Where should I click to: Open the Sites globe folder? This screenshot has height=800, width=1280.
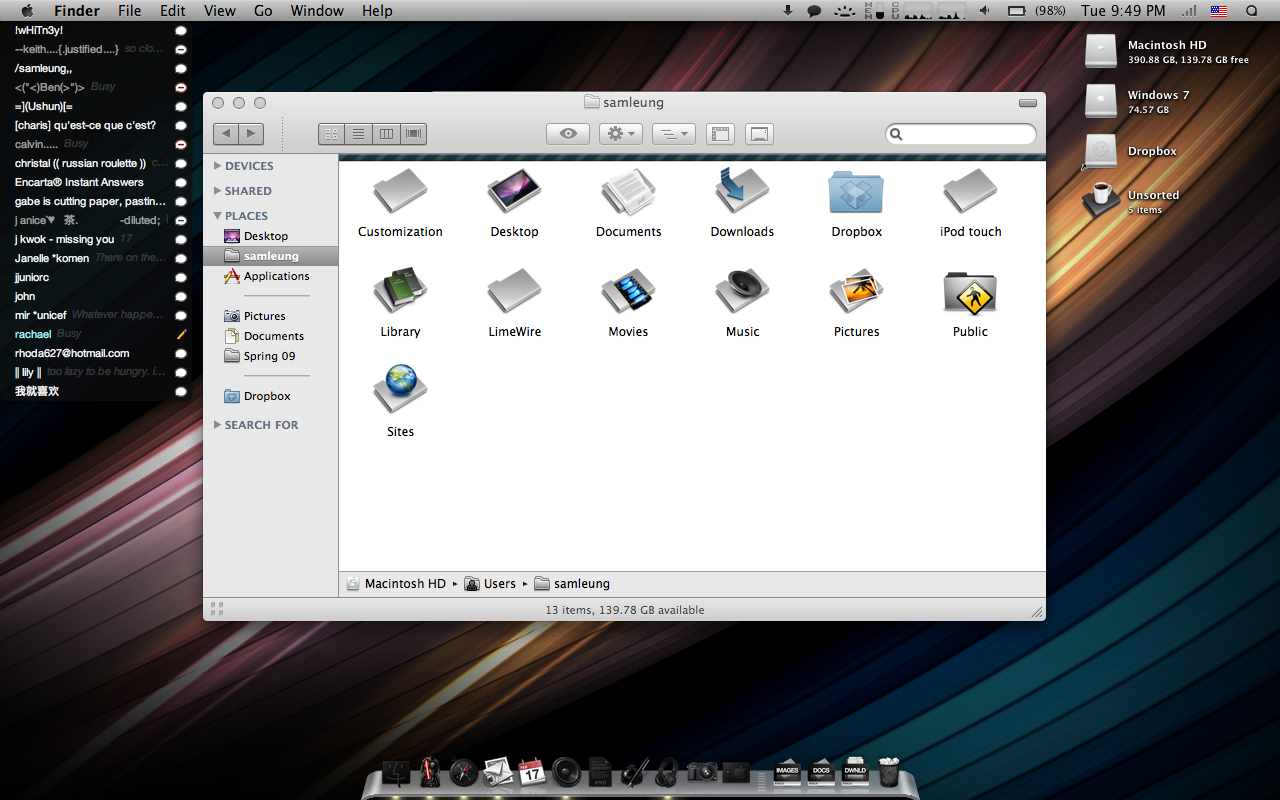coord(400,390)
